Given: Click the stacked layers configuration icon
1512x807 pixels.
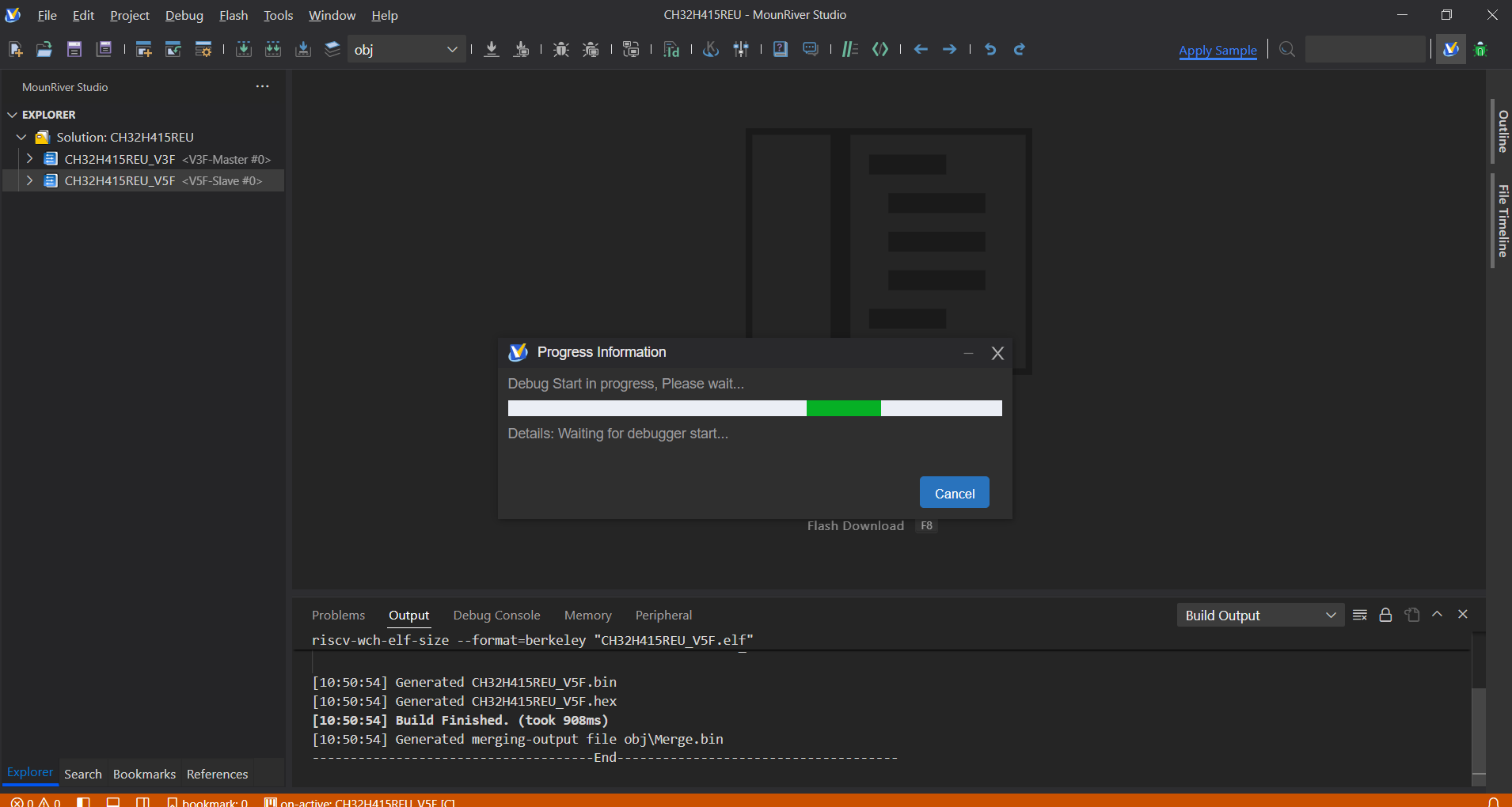Looking at the screenshot, I should (x=332, y=49).
